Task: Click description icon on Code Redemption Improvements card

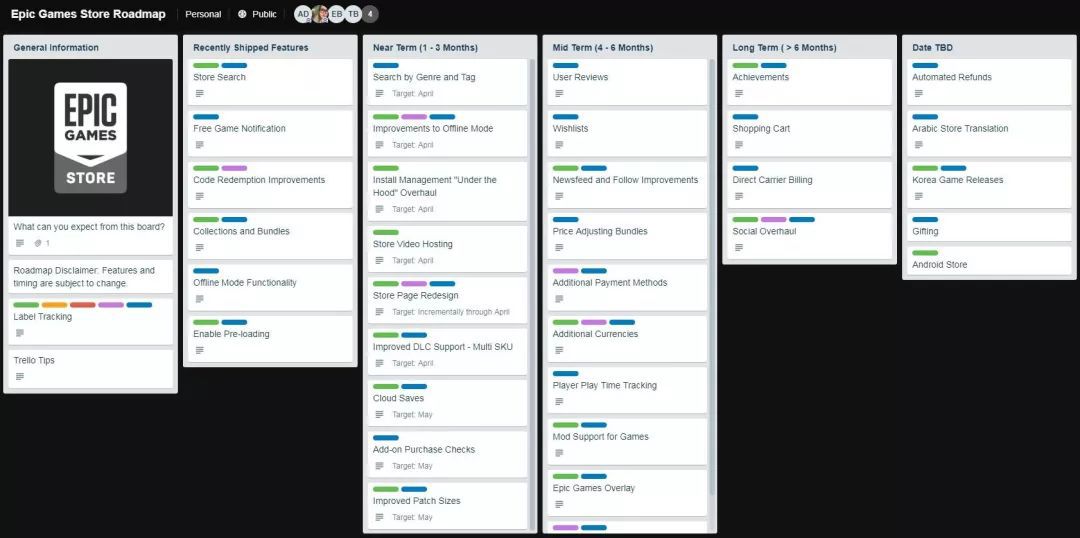Action: (x=199, y=196)
